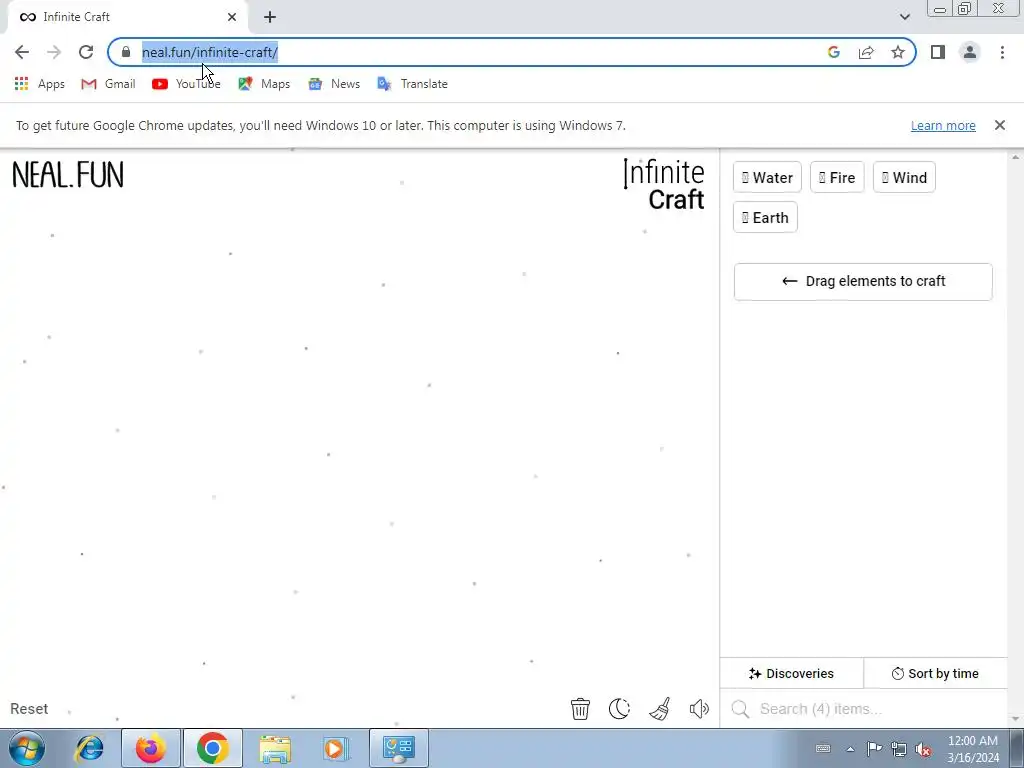
Task: Go back in browser history
Action: [22, 52]
